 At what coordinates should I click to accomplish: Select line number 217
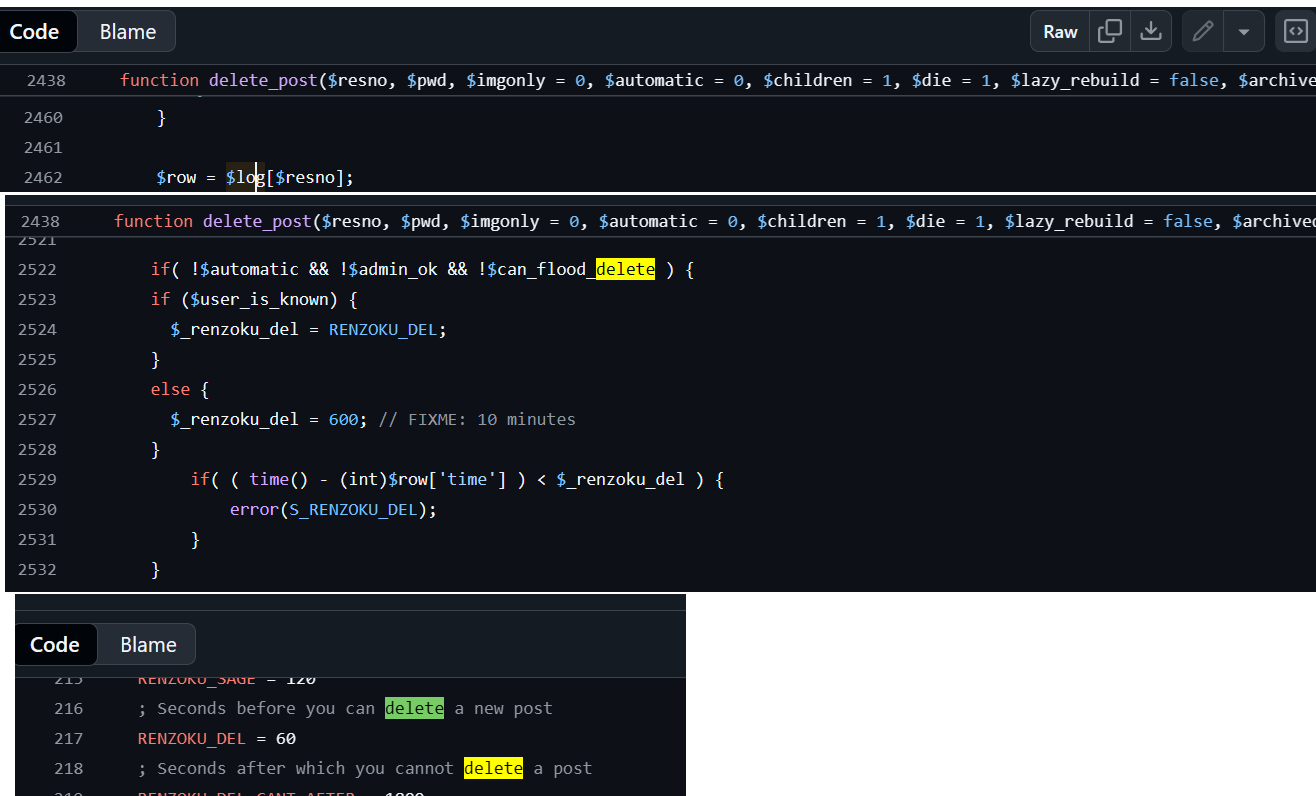(69, 738)
